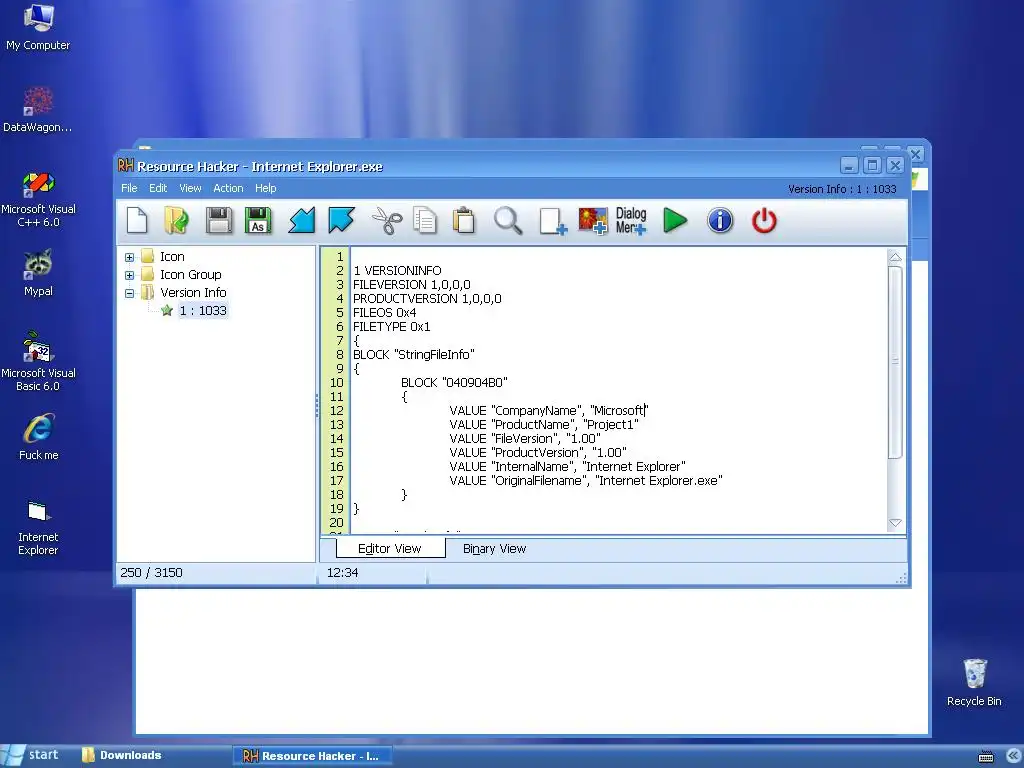Select the Recycle Bin icon
The height and width of the screenshot is (768, 1024).
click(x=974, y=682)
